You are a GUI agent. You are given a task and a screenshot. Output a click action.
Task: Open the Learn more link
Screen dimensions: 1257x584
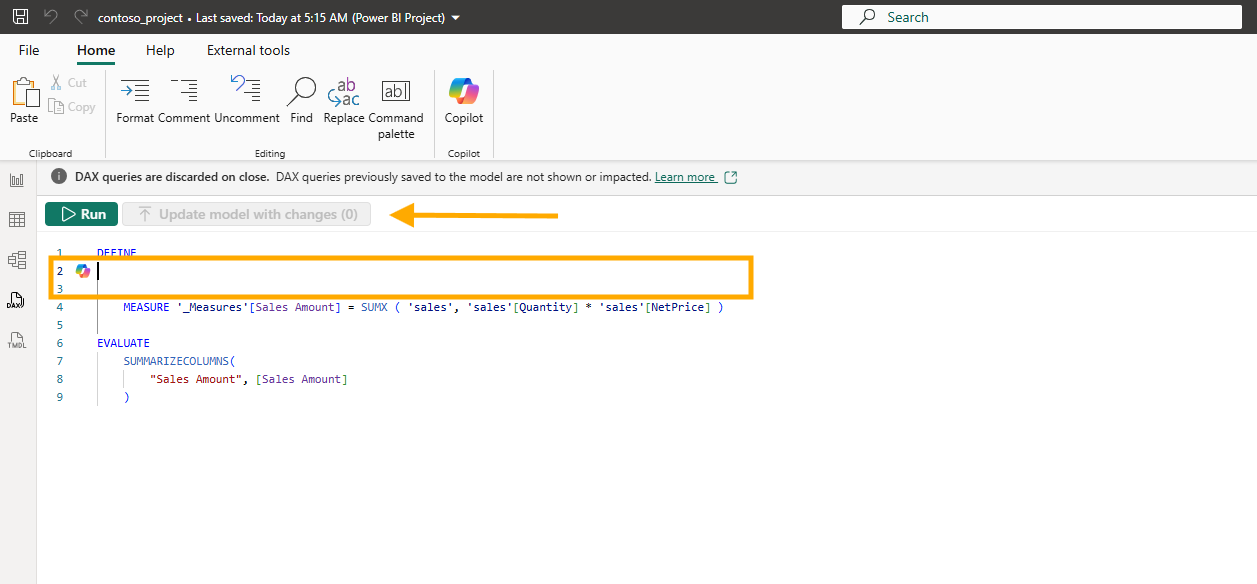[x=685, y=177]
